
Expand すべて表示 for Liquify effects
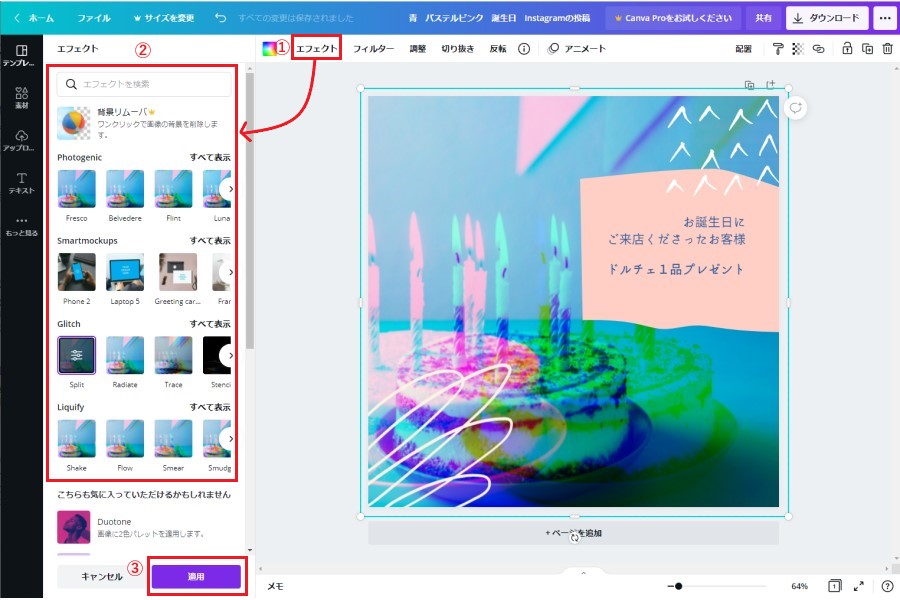click(x=210, y=408)
